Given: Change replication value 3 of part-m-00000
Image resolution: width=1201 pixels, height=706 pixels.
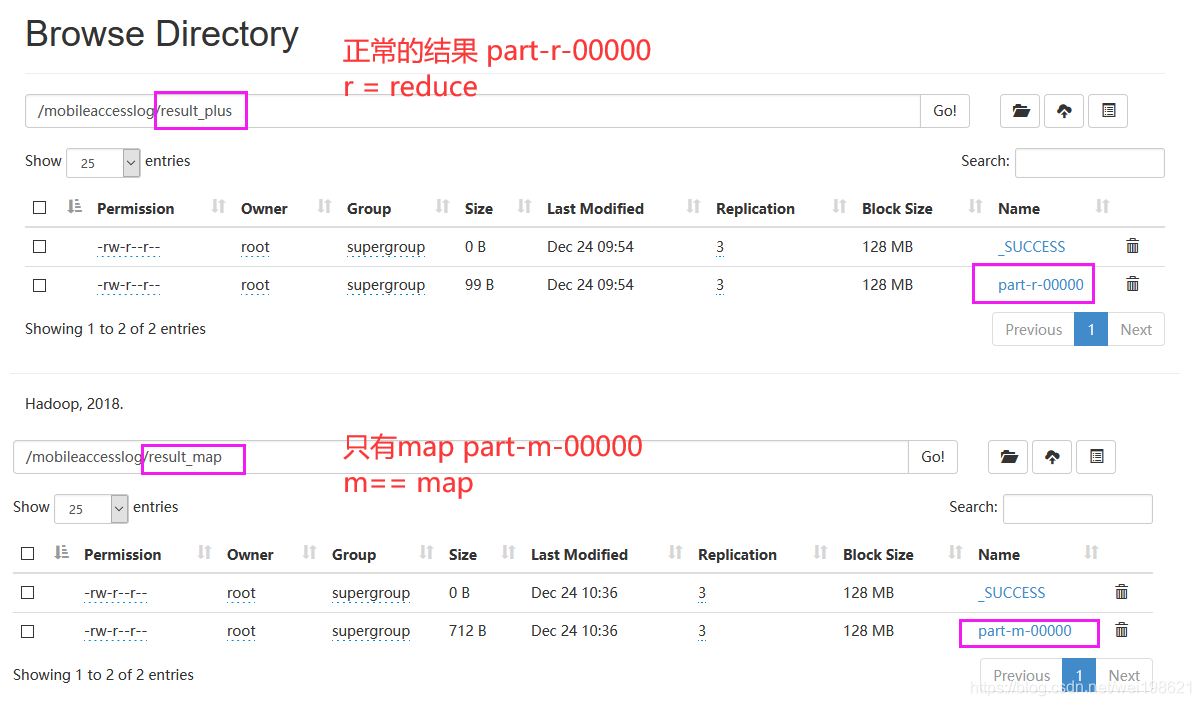Looking at the screenshot, I should pos(702,631).
